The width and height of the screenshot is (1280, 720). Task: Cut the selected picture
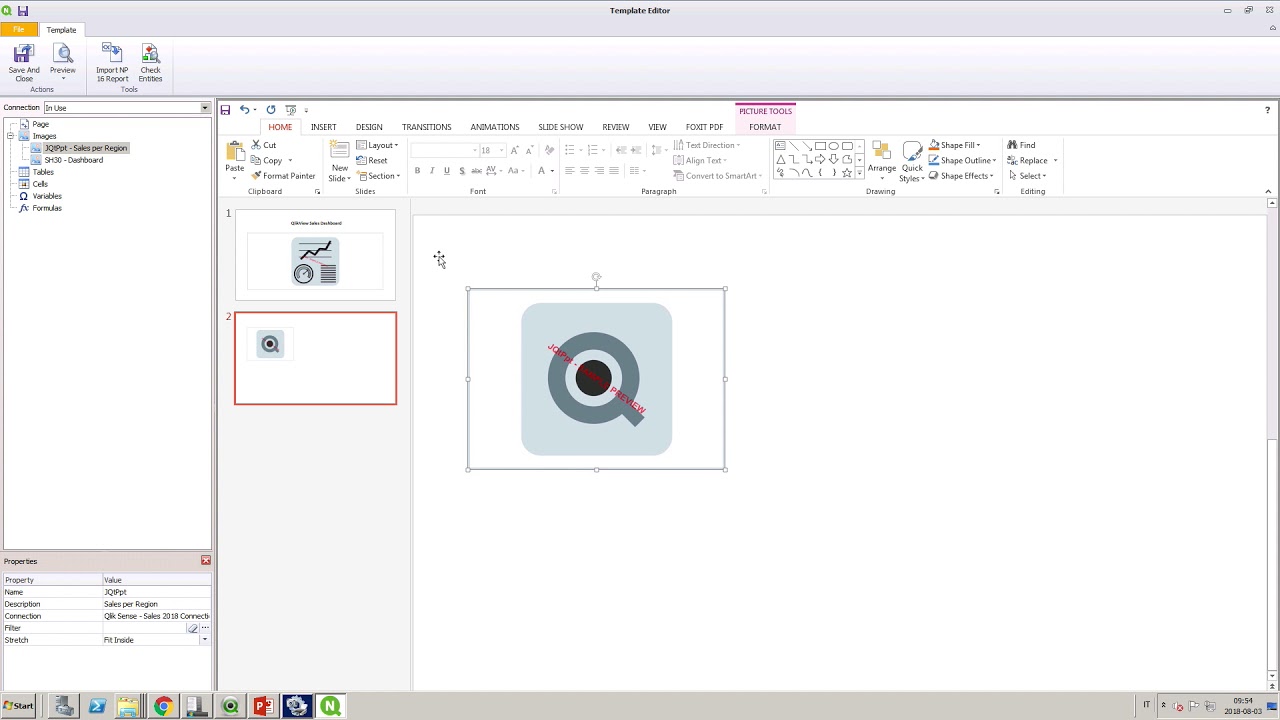(264, 145)
